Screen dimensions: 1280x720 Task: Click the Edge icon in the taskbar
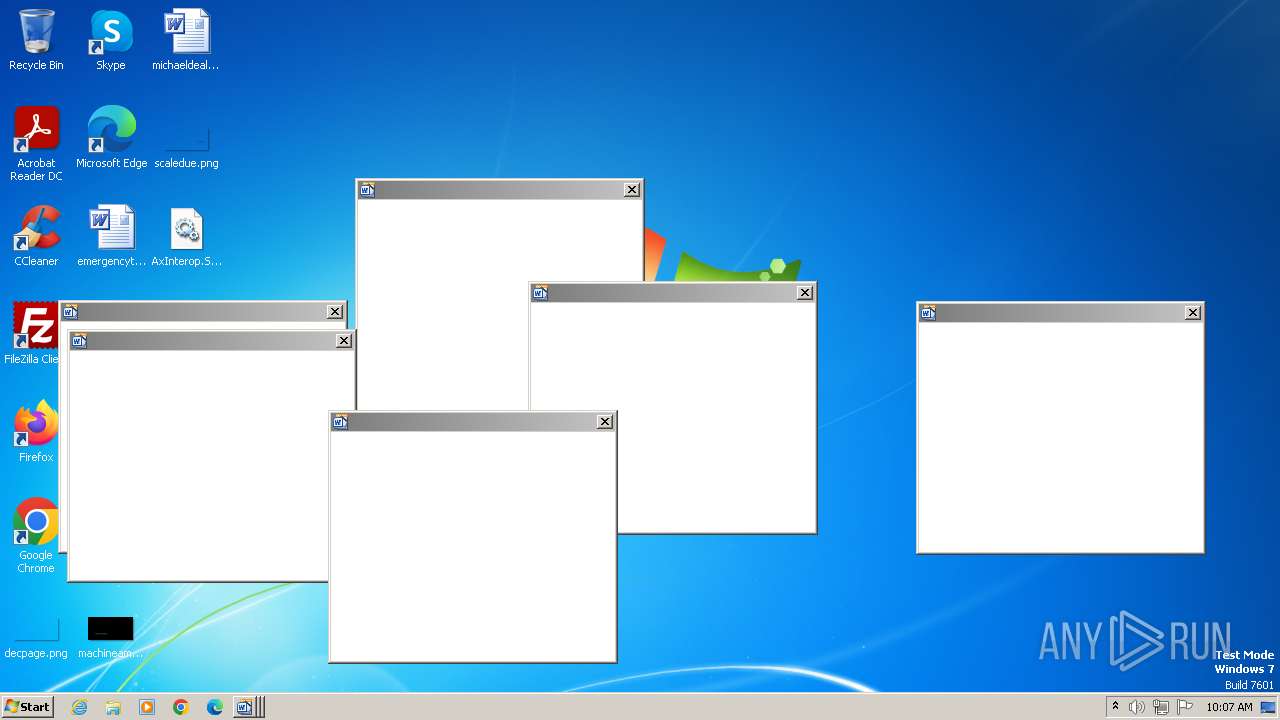coord(215,707)
